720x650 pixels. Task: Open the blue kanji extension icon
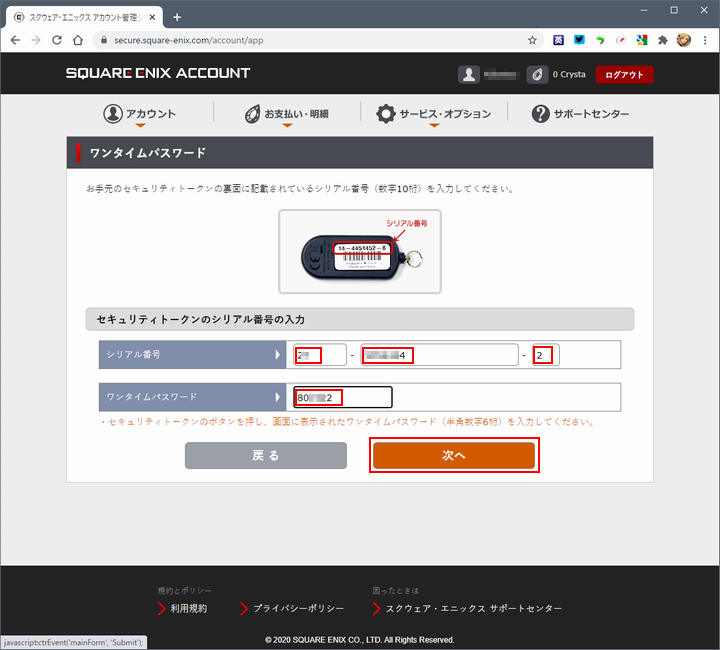coord(558,40)
